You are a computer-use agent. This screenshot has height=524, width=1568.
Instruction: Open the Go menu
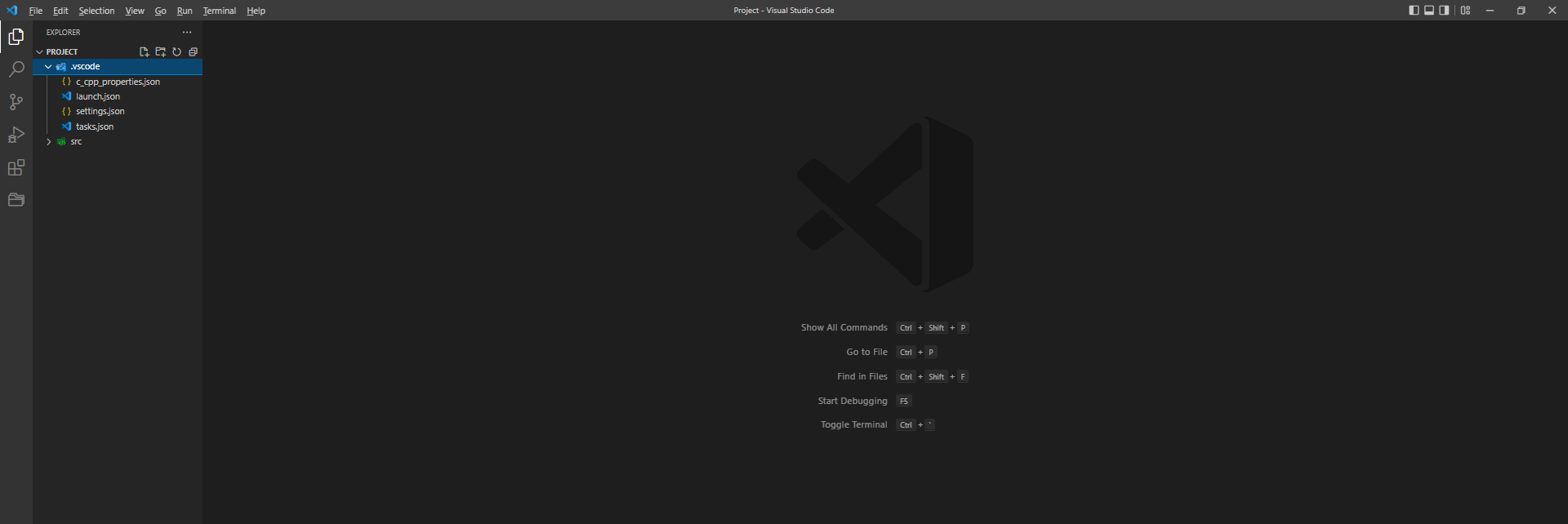(161, 11)
